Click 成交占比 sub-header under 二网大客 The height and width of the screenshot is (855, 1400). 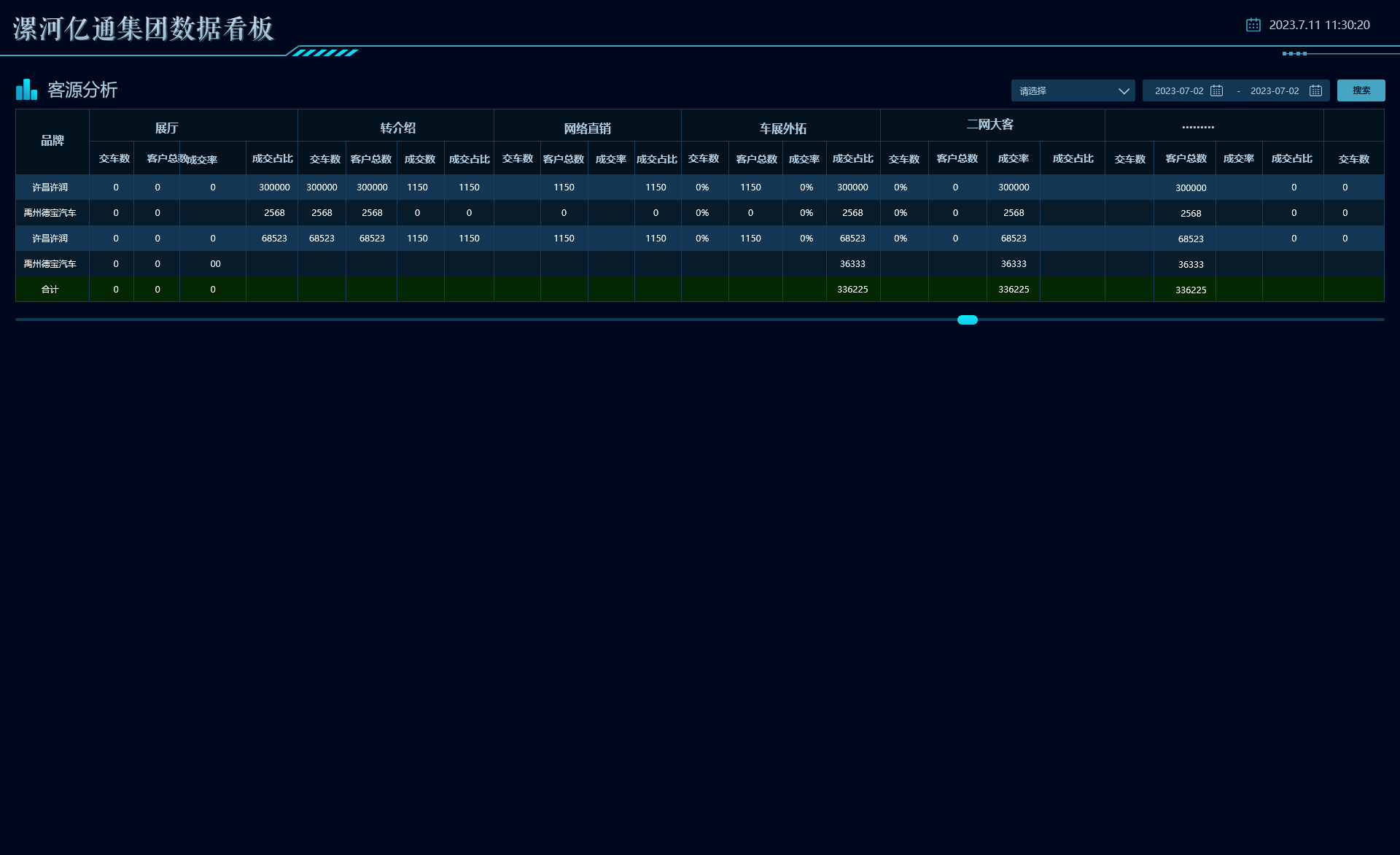[1073, 158]
